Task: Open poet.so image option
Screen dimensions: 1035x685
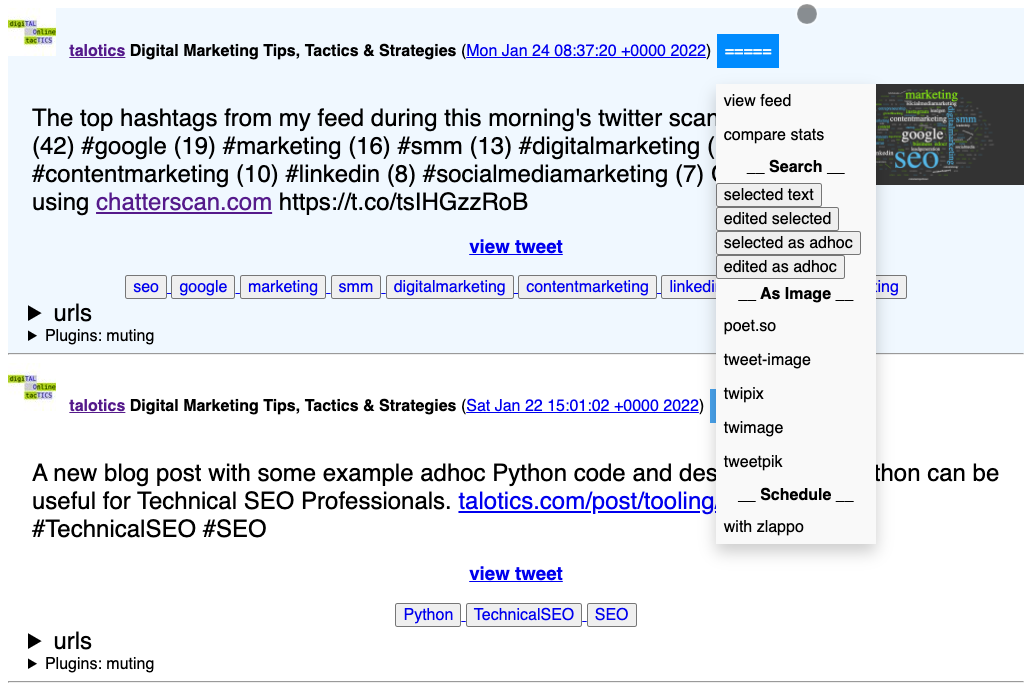Action: [749, 326]
